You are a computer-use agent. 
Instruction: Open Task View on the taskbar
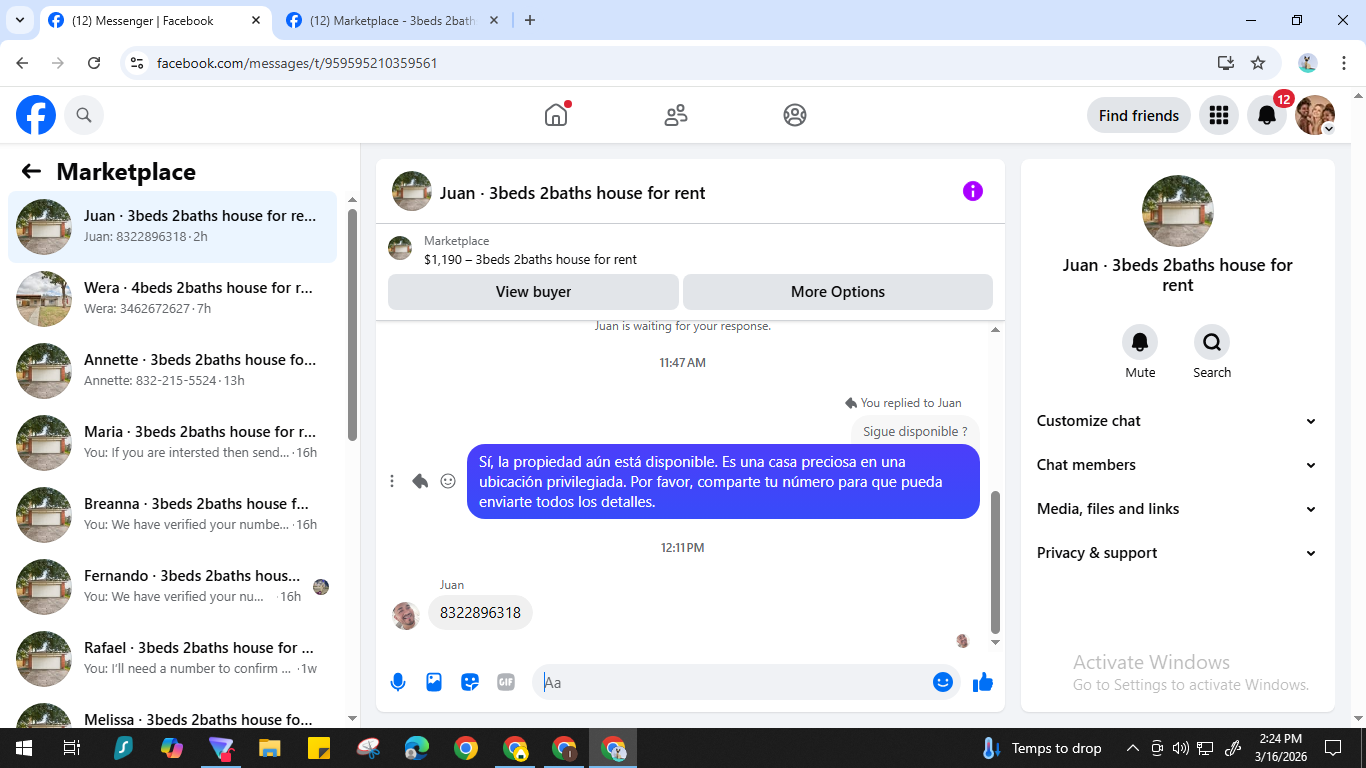click(71, 748)
